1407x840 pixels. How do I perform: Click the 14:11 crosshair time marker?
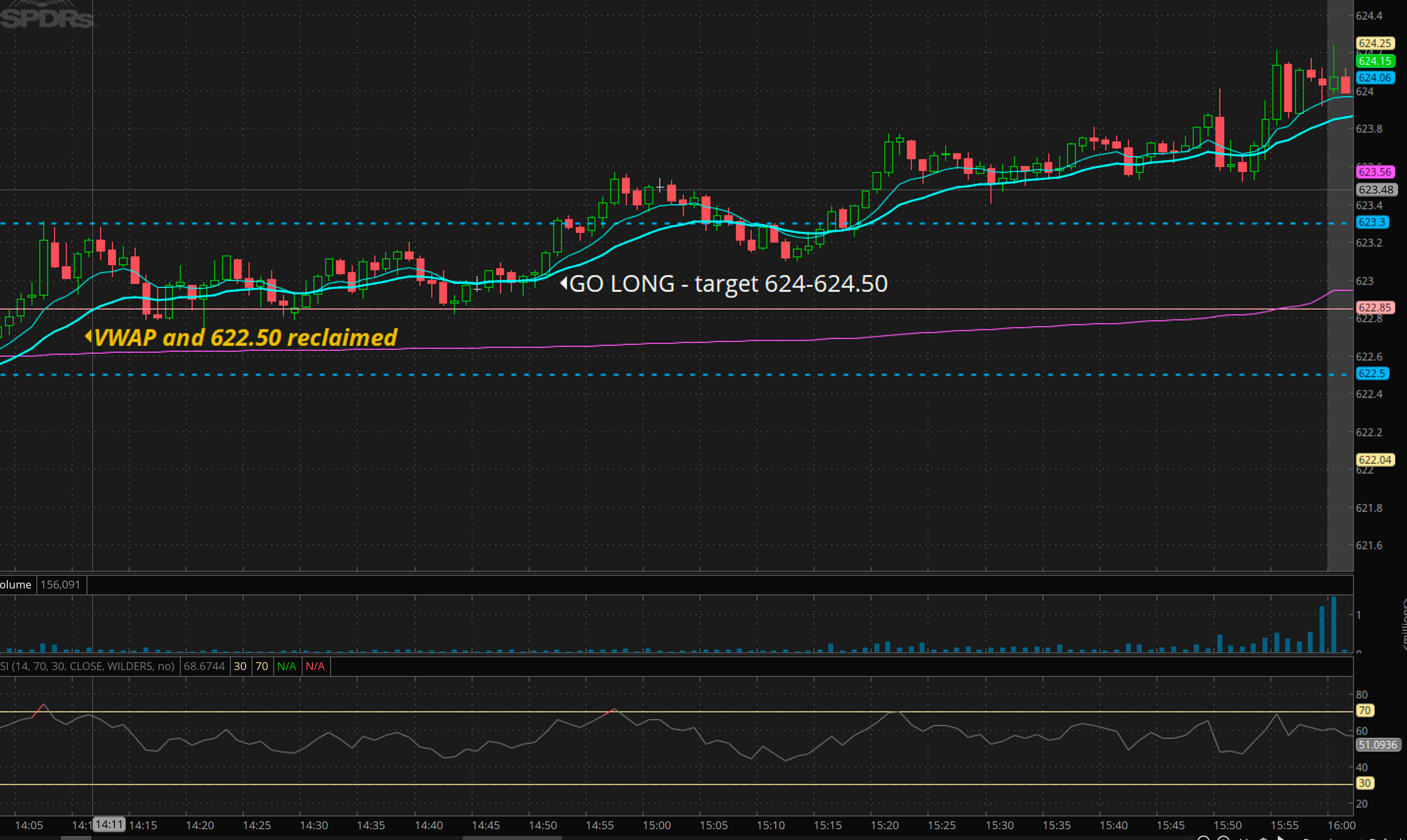click(x=109, y=824)
